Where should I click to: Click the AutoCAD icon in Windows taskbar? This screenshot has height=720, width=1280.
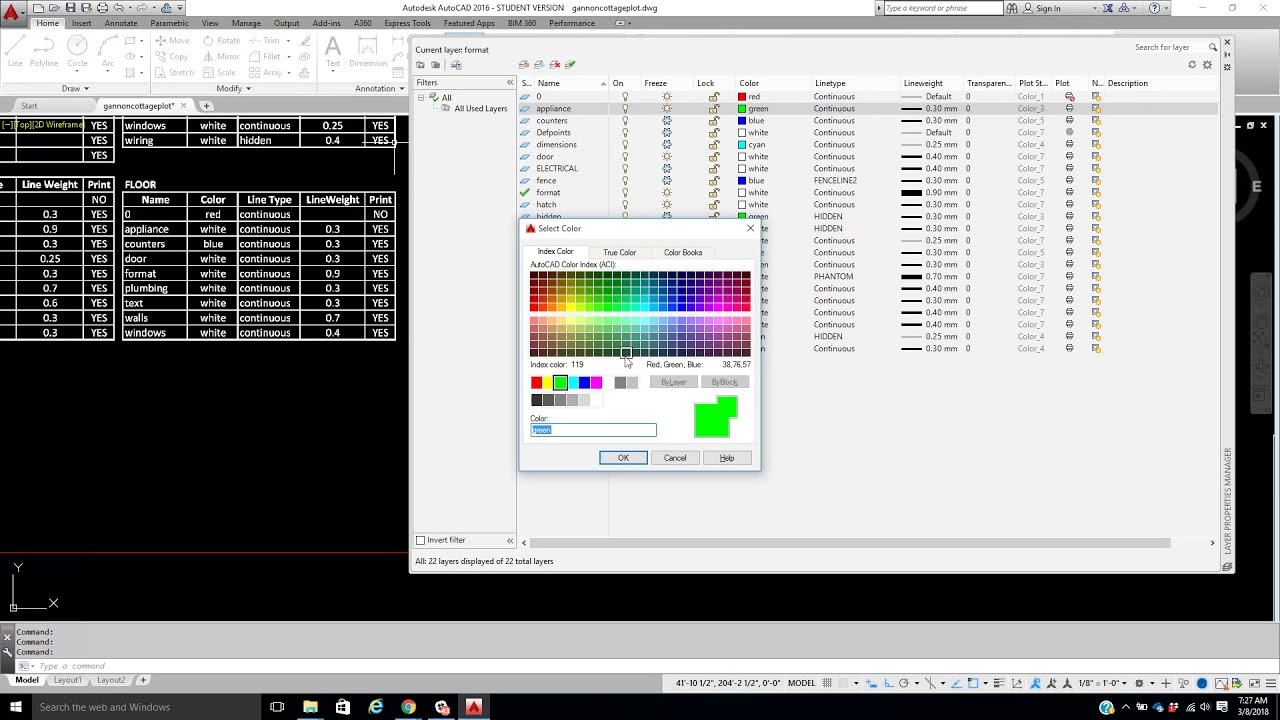(x=474, y=707)
